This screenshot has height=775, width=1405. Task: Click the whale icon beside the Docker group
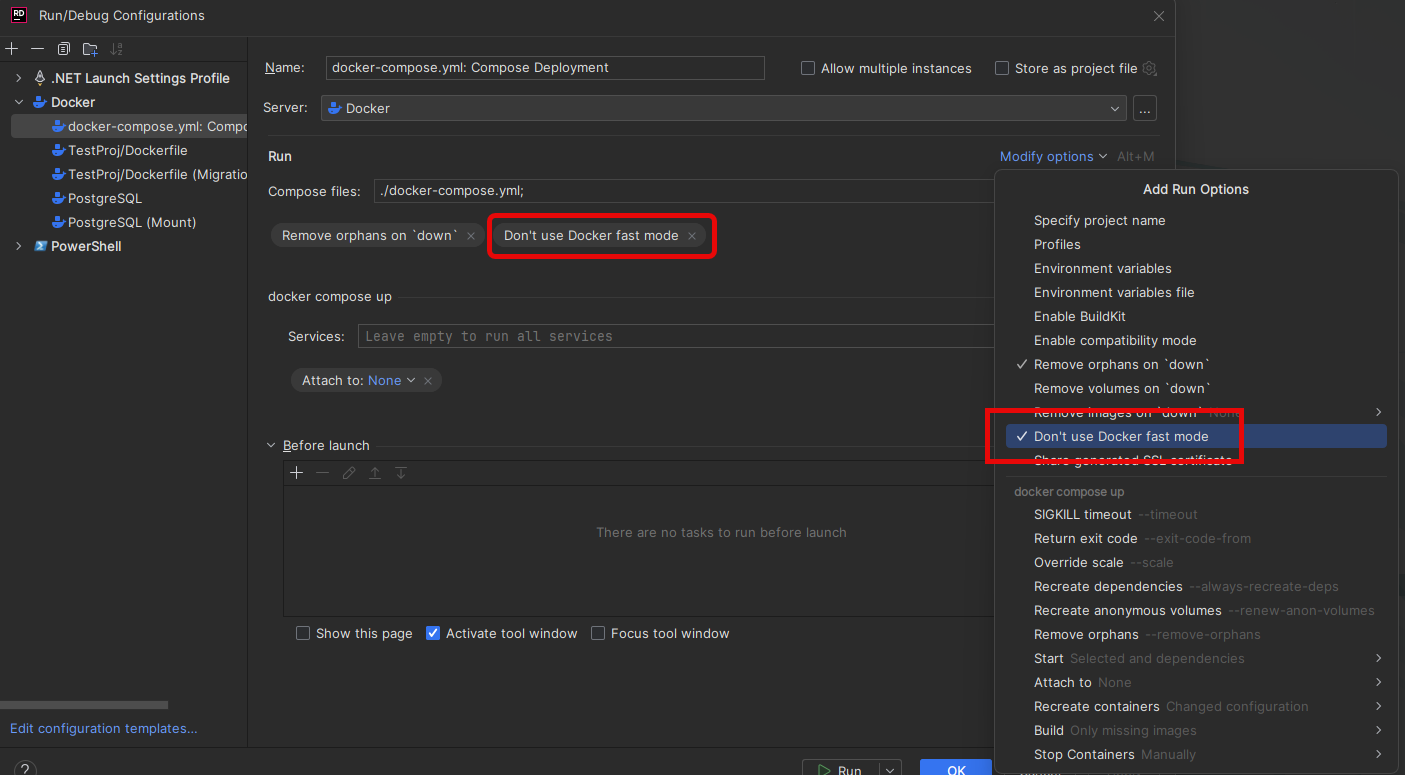click(40, 102)
